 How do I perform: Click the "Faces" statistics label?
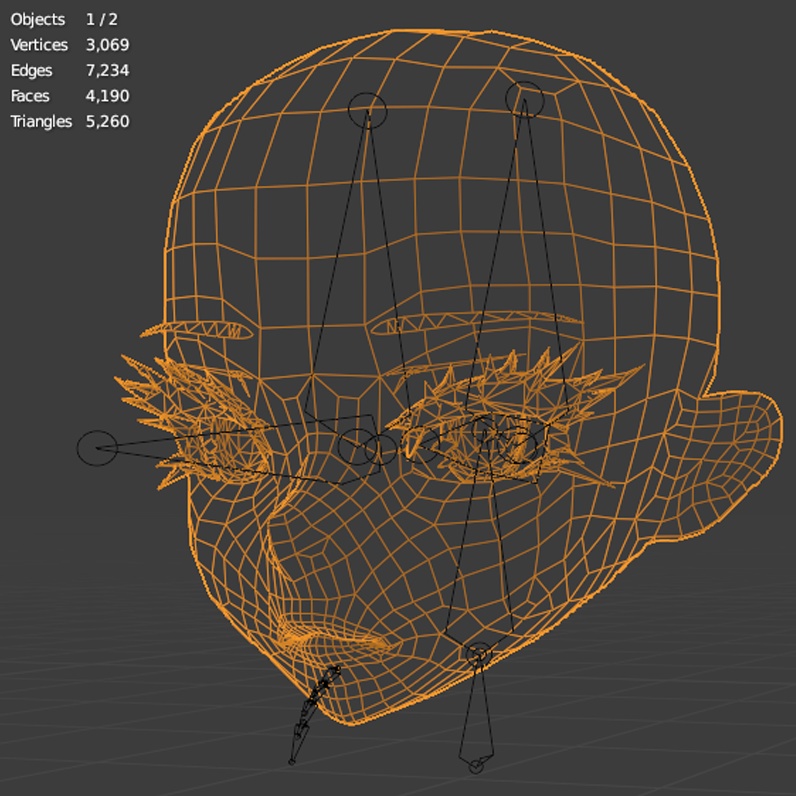coord(30,95)
